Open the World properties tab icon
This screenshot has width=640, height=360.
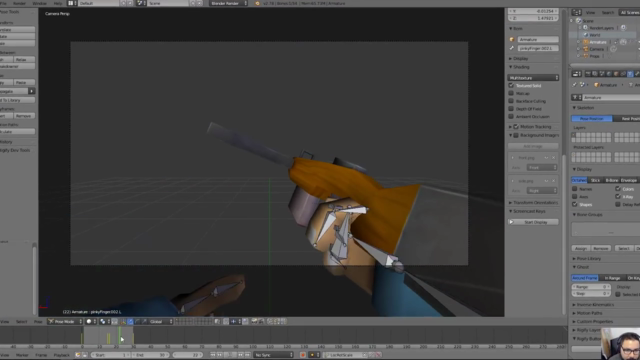[x=609, y=74]
